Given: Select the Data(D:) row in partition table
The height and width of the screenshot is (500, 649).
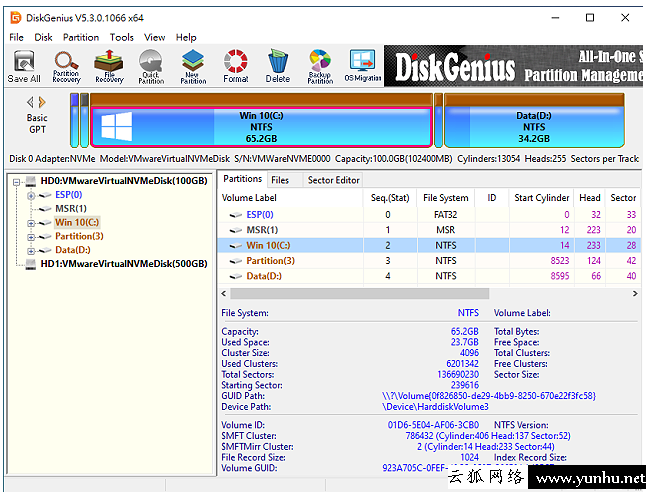Looking at the screenshot, I should pos(429,276).
